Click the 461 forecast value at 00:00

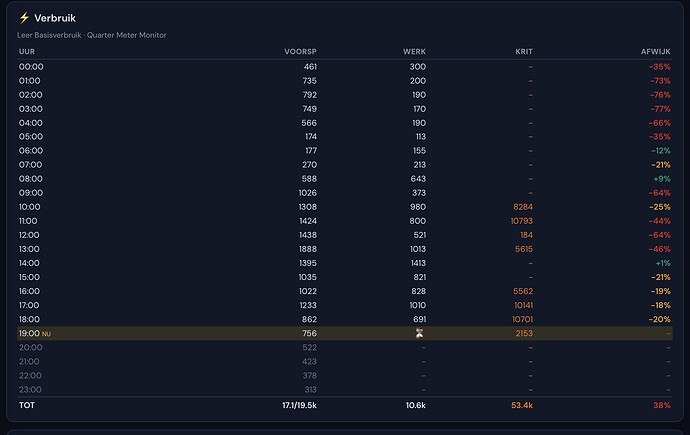pos(310,67)
